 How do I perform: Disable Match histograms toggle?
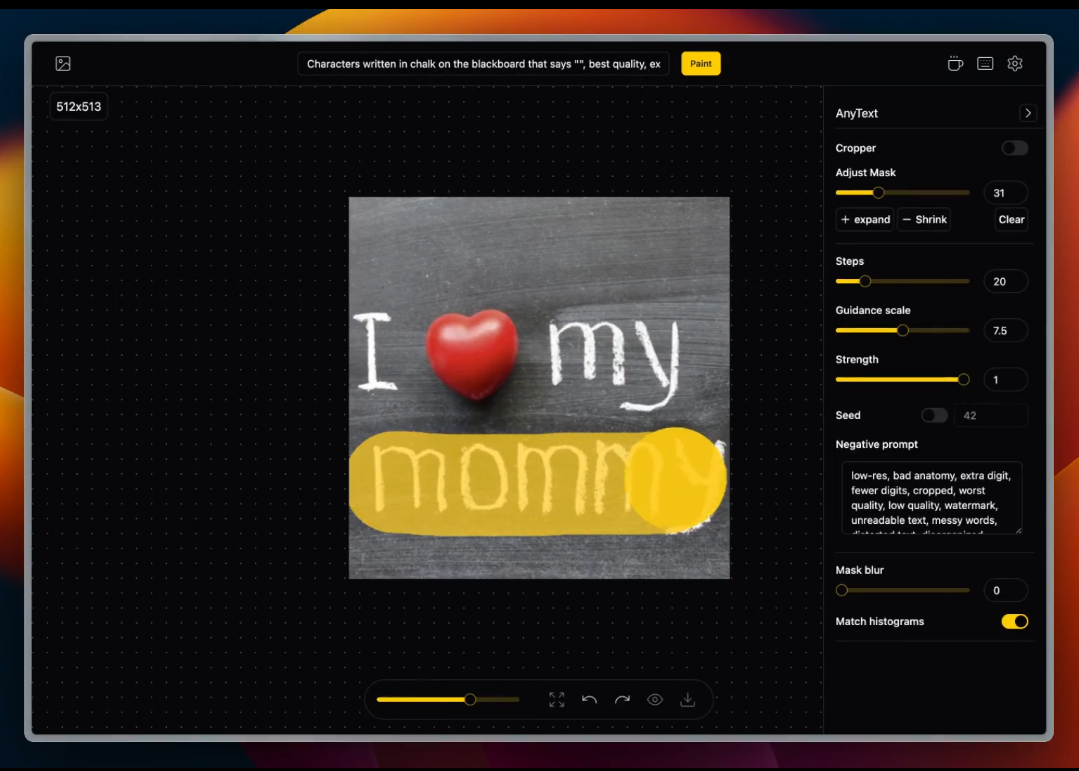[x=1014, y=622]
